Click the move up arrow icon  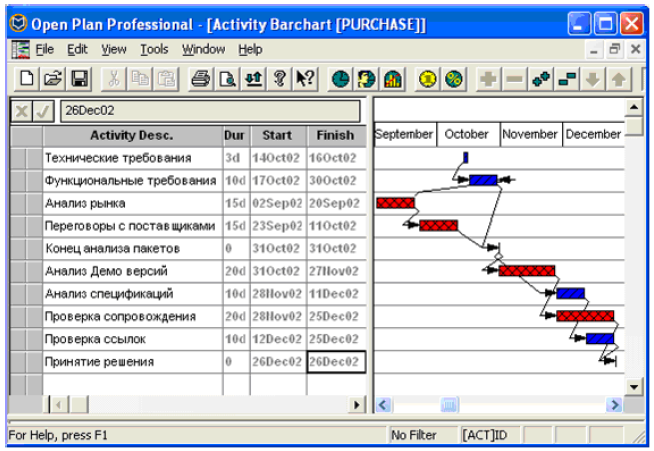[619, 79]
